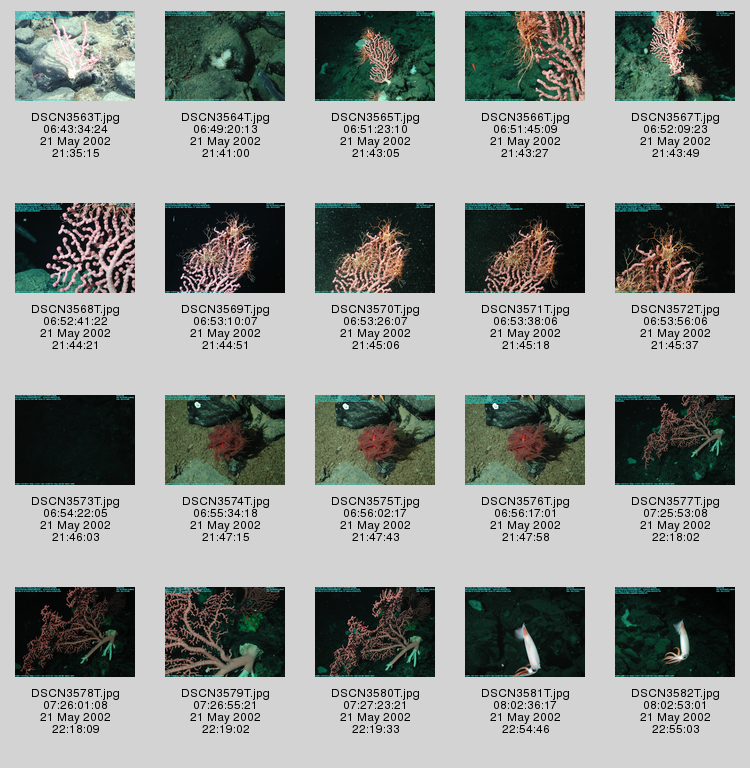
Task: Click the DSCN3580T.jpg filename text
Action: coord(375,694)
